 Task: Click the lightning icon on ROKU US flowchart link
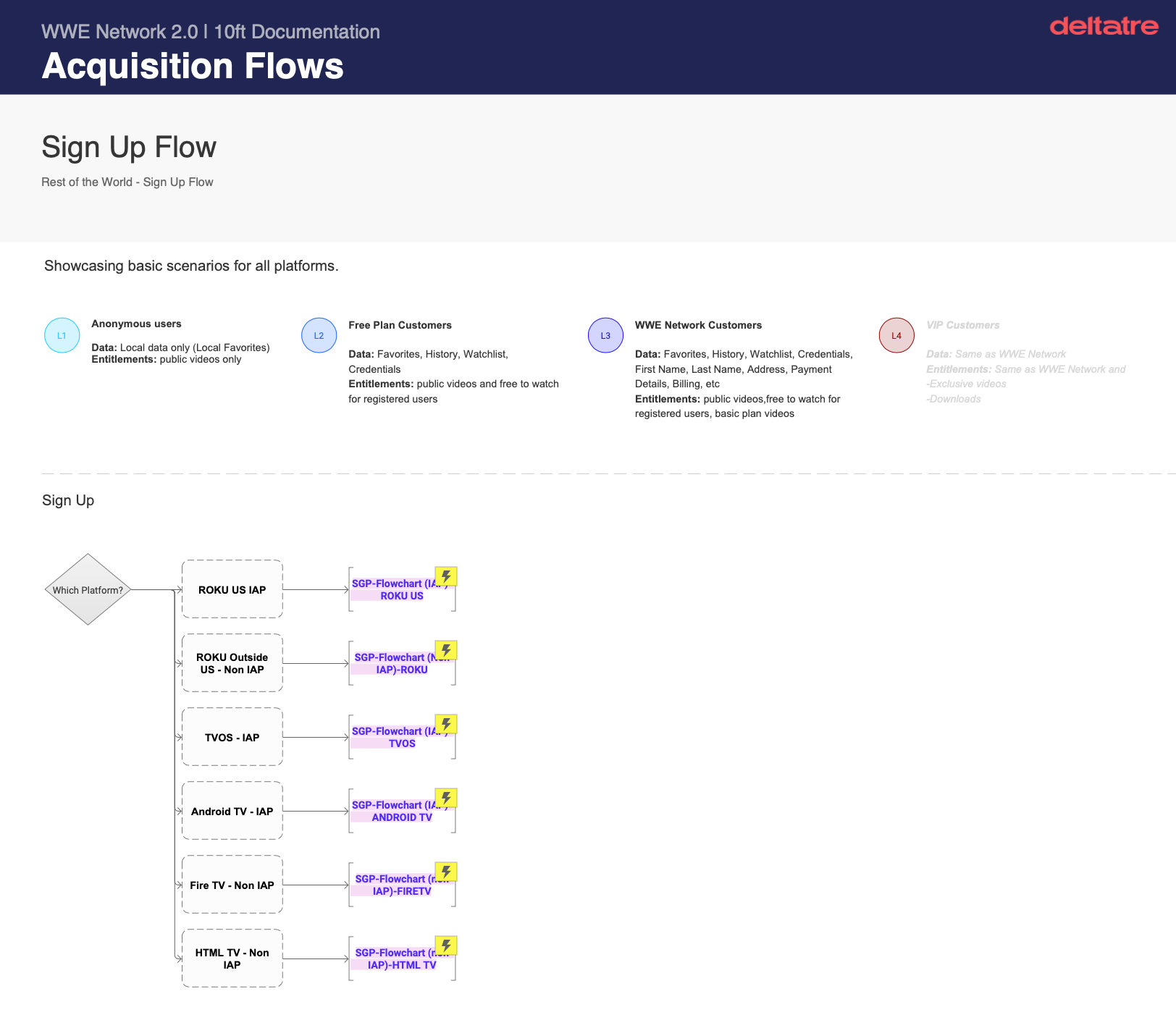(x=446, y=576)
